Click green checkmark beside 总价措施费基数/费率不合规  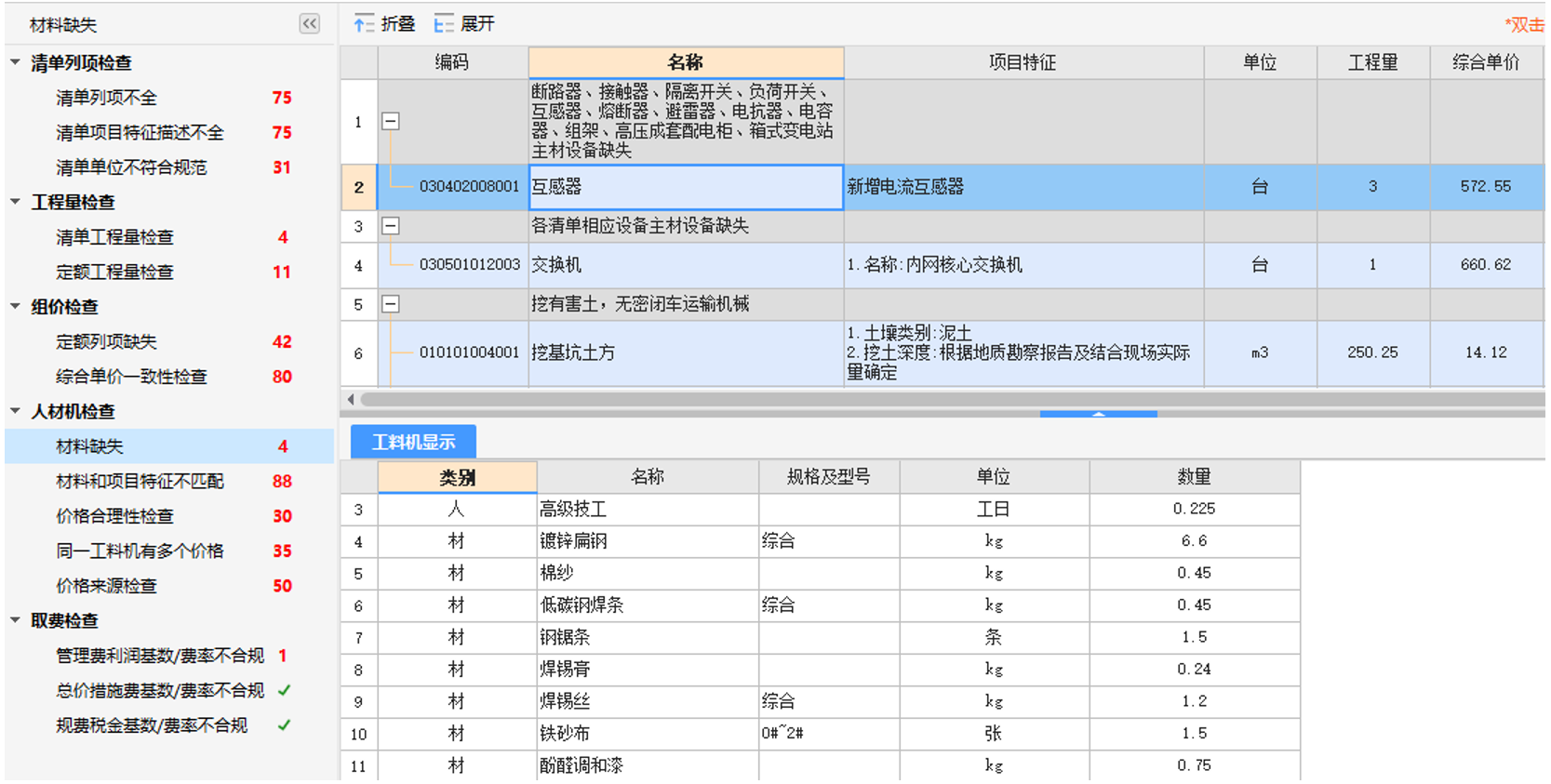[x=284, y=690]
